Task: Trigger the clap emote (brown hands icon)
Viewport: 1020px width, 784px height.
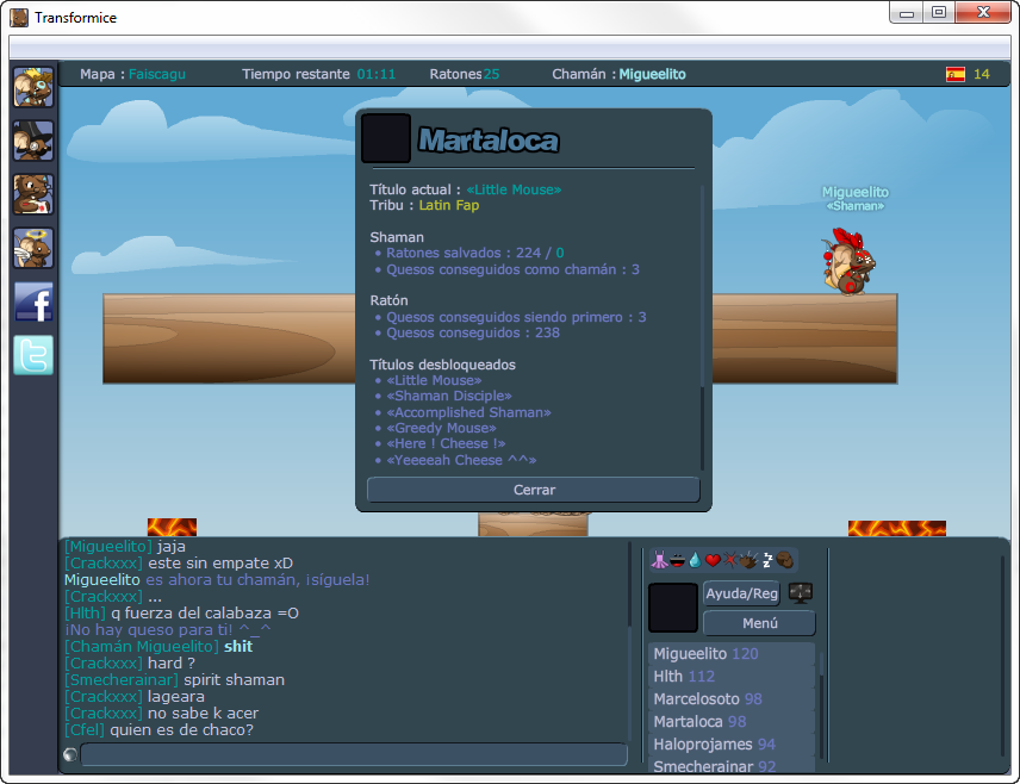Action: coord(748,560)
